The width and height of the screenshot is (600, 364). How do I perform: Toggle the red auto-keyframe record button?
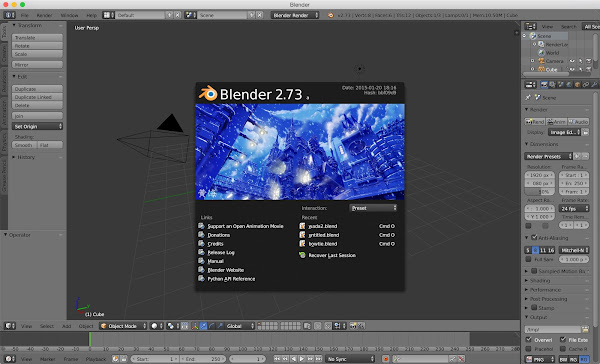pyautogui.click(x=386, y=359)
